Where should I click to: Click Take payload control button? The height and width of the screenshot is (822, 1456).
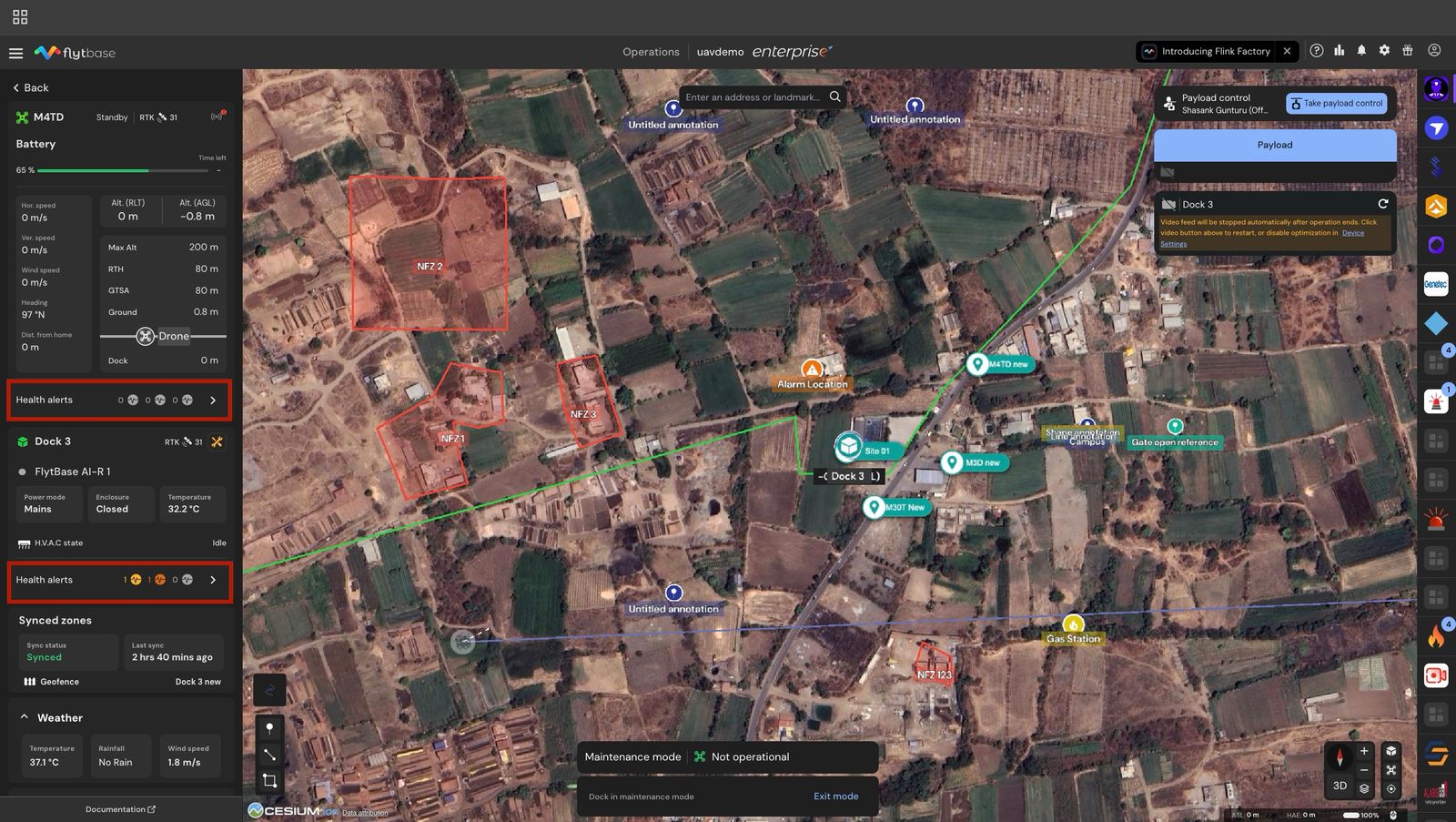point(1337,104)
